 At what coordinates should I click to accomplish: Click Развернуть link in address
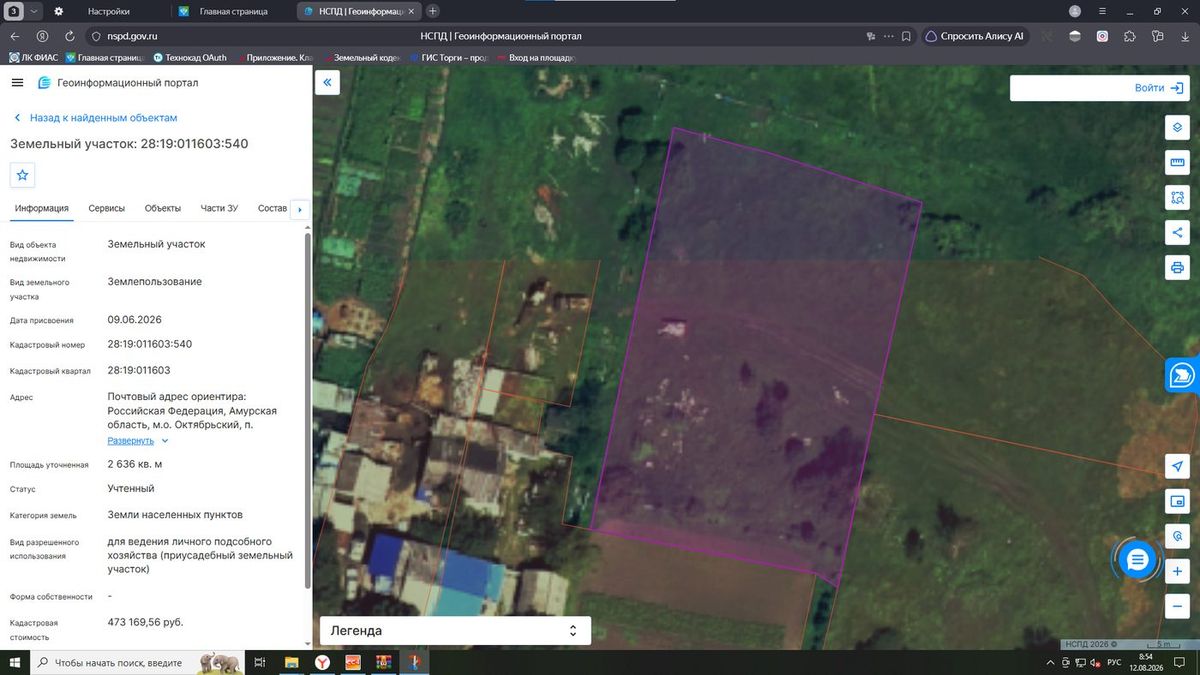click(131, 440)
